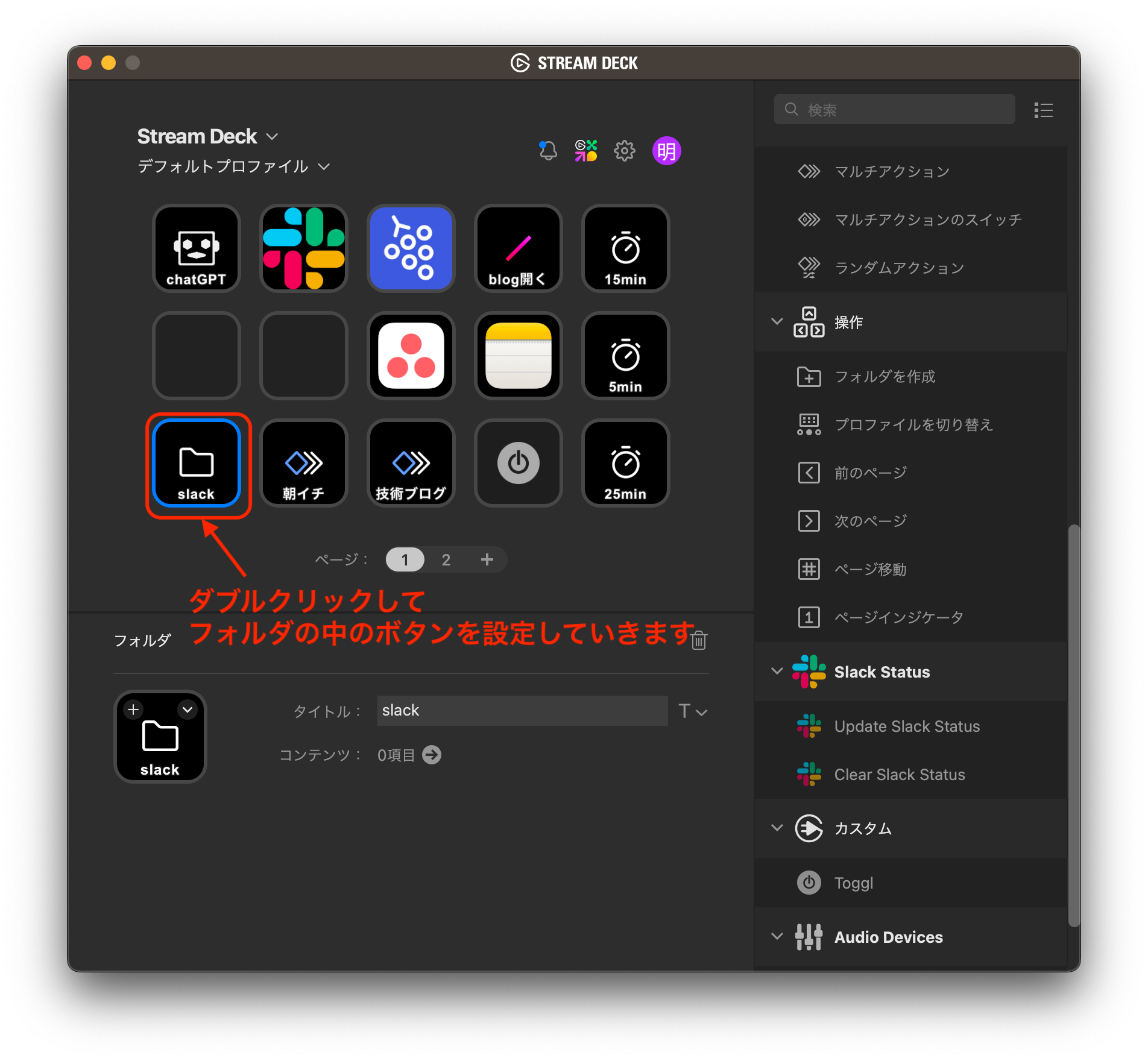
Task: Click the slack key preview thumbnail
Action: (160, 737)
